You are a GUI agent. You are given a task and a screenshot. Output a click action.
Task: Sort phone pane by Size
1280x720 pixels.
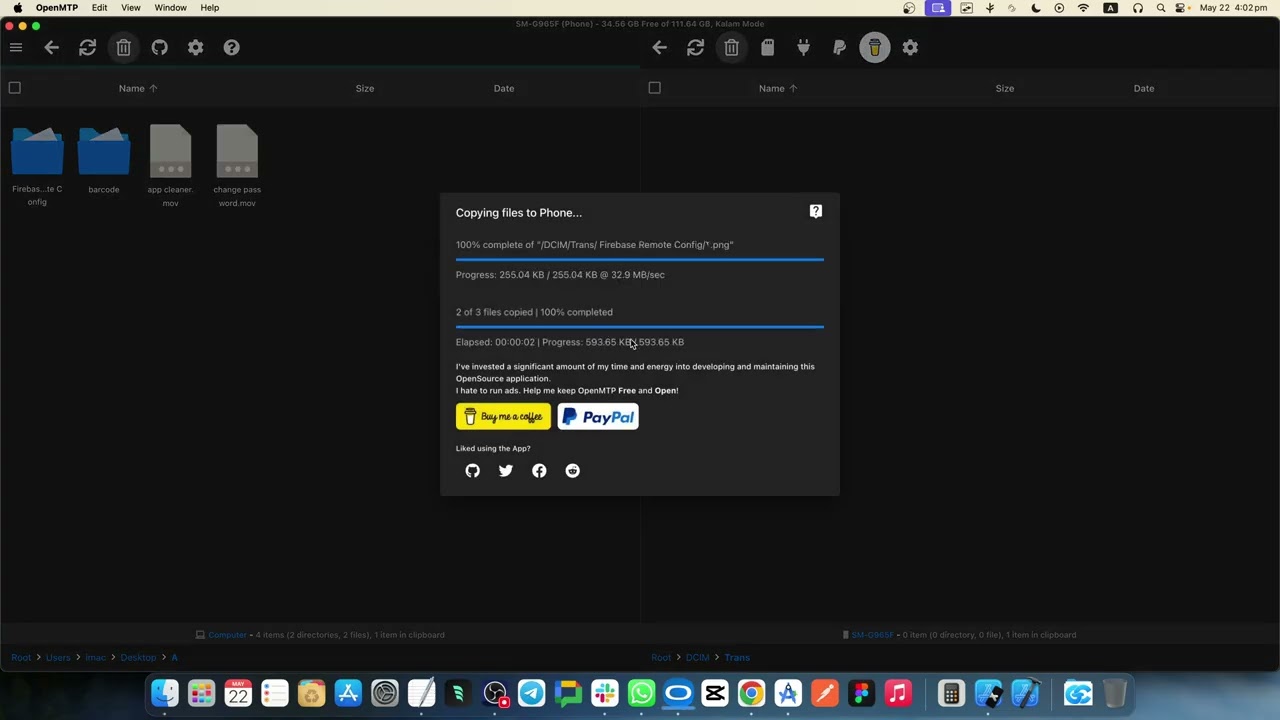(x=1005, y=88)
